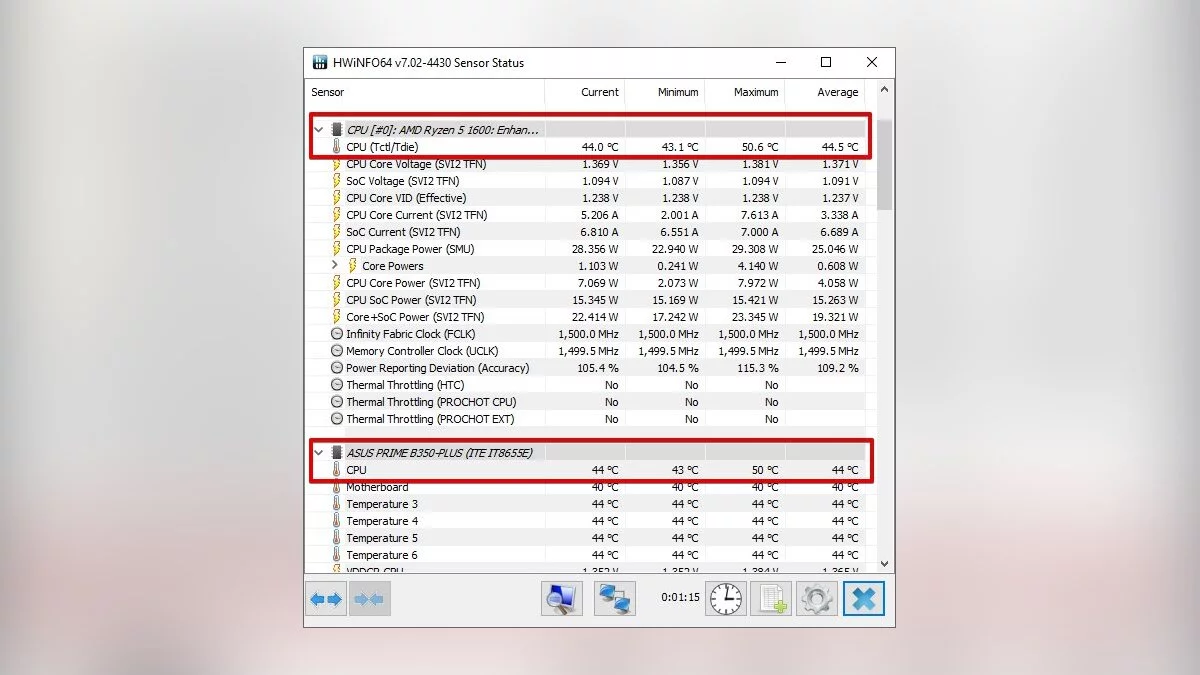Close sensors with the blue X button
This screenshot has height=675, width=1200.
[x=864, y=599]
